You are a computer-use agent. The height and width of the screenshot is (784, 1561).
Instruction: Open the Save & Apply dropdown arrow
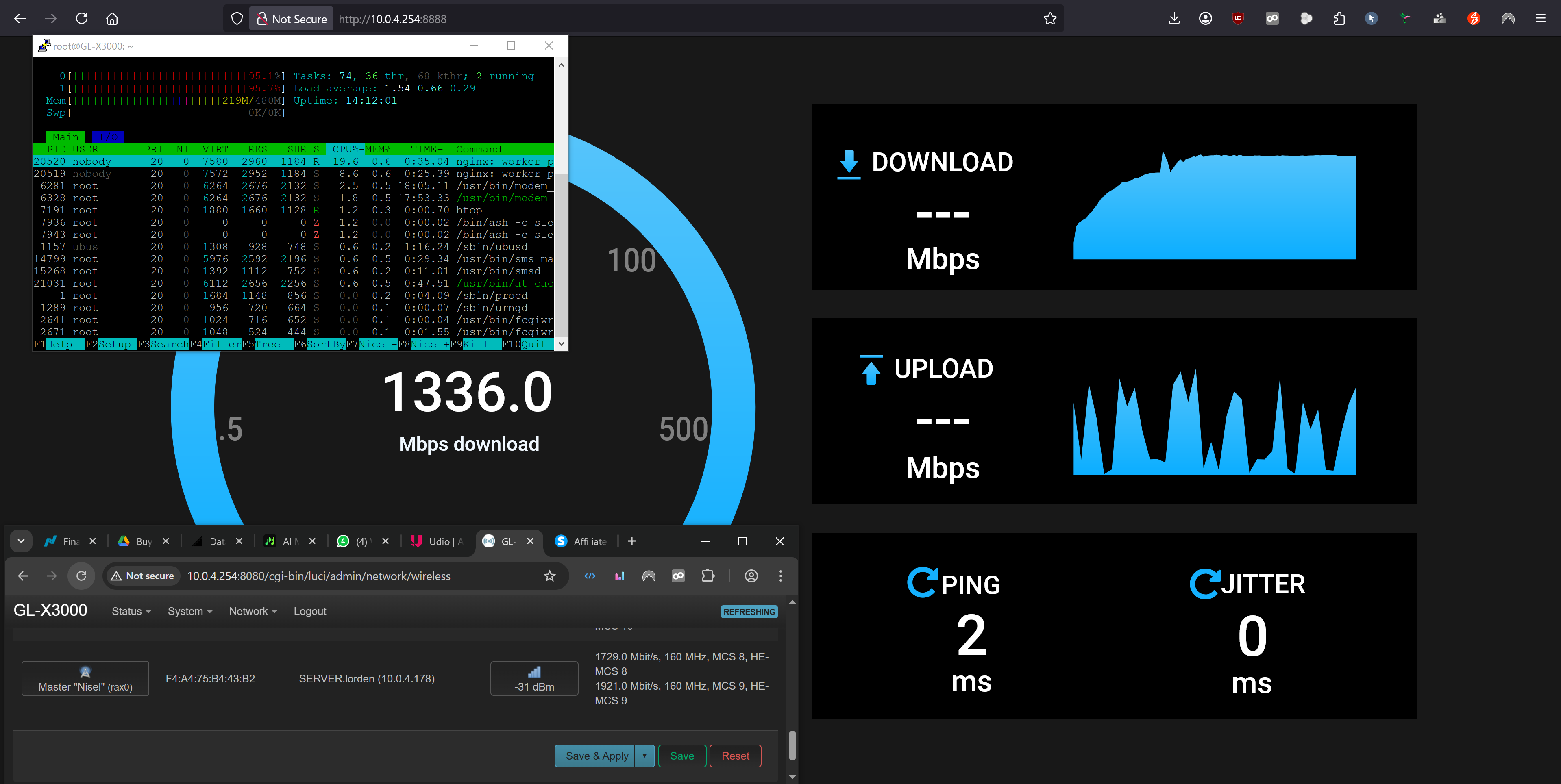[644, 756]
